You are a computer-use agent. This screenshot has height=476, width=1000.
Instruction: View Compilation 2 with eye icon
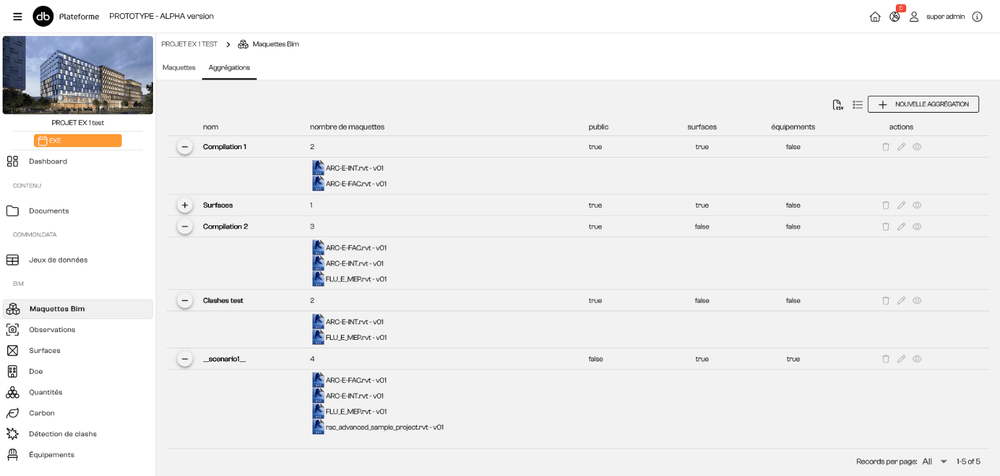pos(917,227)
